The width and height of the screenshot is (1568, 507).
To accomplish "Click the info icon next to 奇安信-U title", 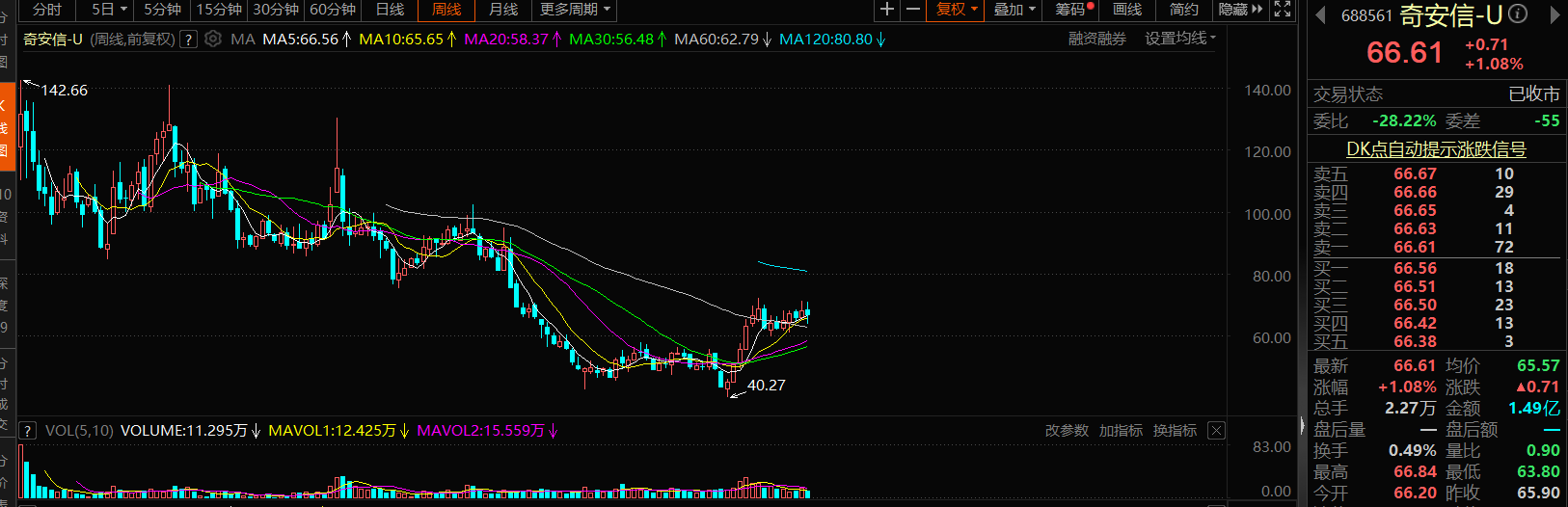I will (x=1518, y=14).
